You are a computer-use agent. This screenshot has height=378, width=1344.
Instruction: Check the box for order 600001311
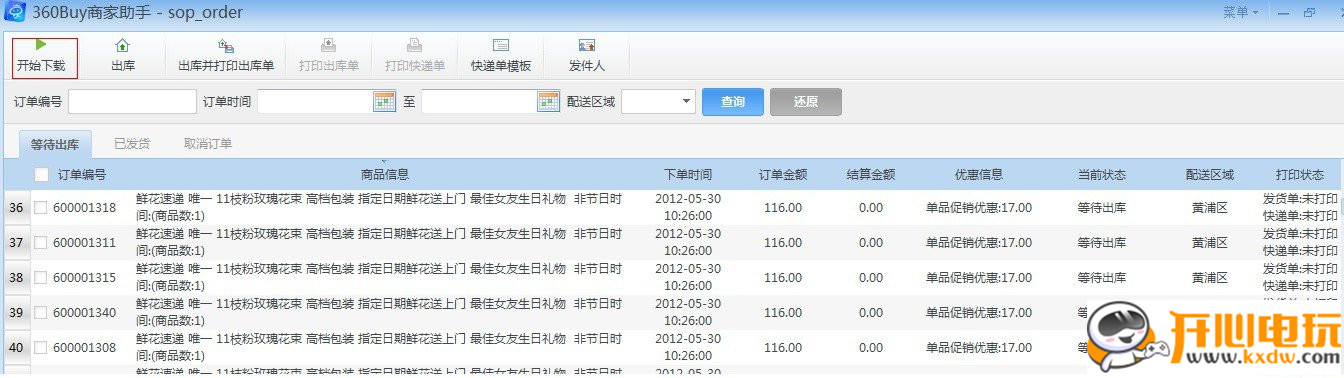(40, 243)
